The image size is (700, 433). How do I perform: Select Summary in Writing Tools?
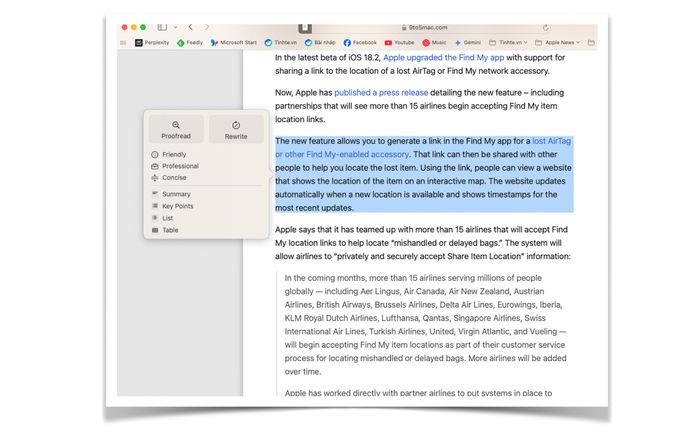(176, 194)
